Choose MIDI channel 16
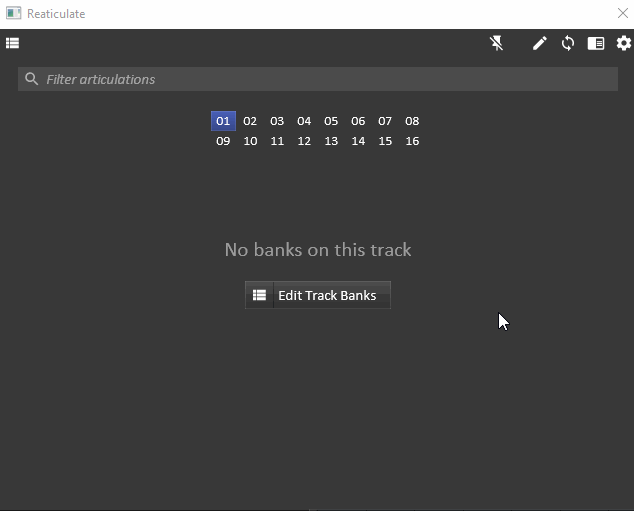634x511 pixels. pos(412,141)
